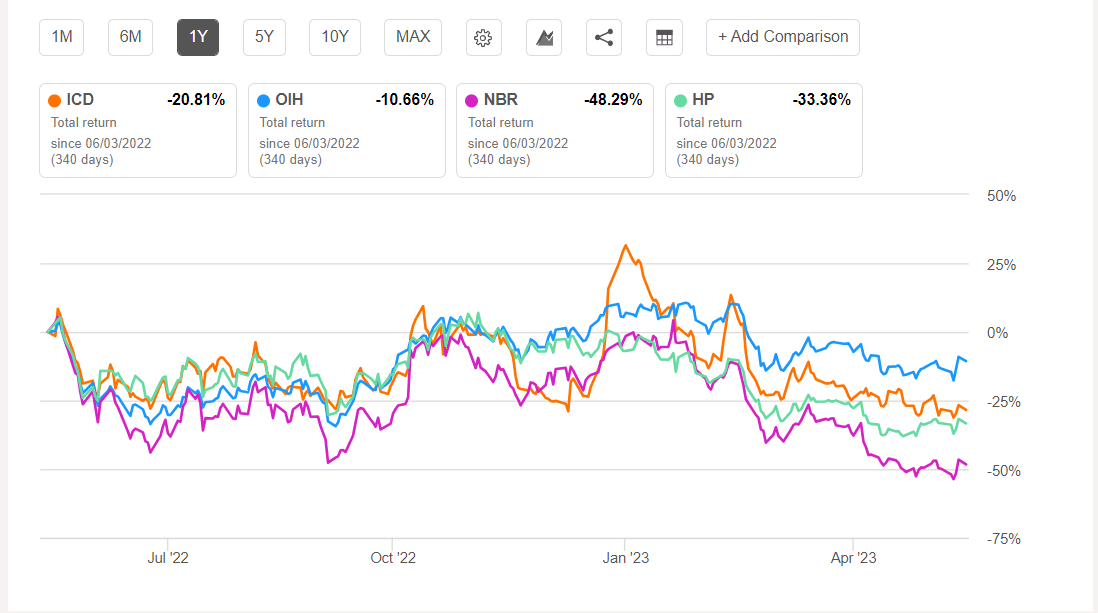Select the 6M time range
This screenshot has height=613, width=1098.
130,37
